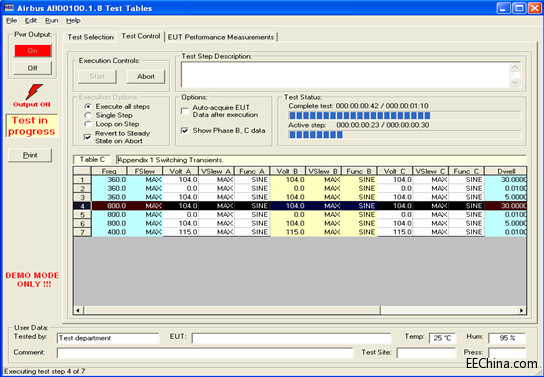The width and height of the screenshot is (544, 377).
Task: Select row header 2 in table
Action: pos(82,188)
